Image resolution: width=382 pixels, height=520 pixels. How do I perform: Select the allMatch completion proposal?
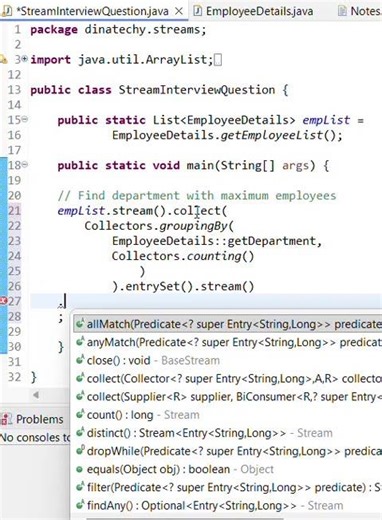pos(228,324)
